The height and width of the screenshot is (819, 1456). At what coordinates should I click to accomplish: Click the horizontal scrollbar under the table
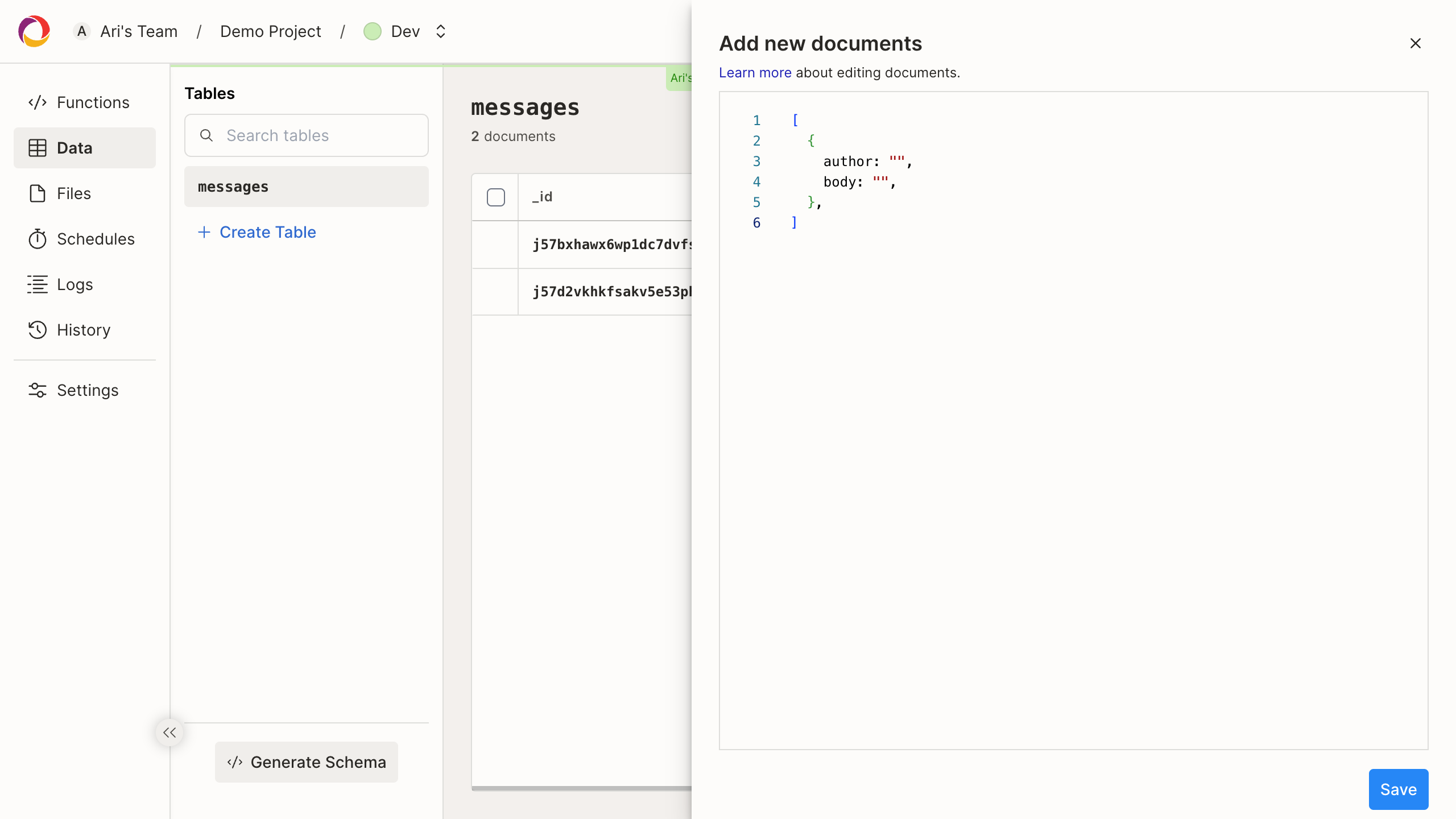[581, 788]
